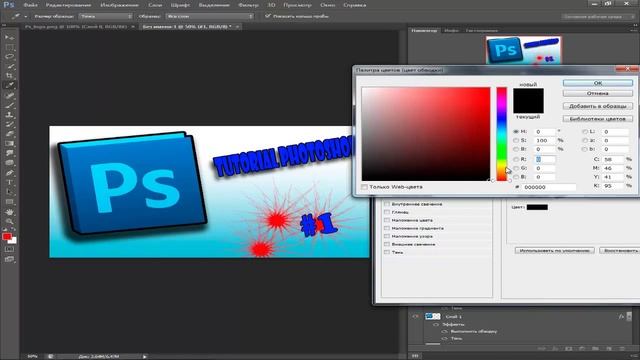Screen dimensions: 640x360
Task: Enable the Наложение градиента checkbox
Action: coord(387,228)
